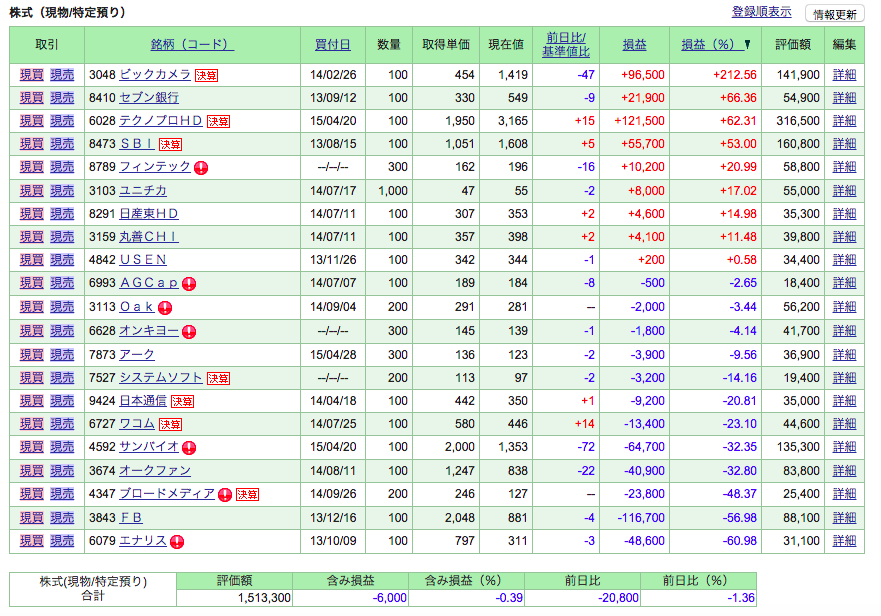Click 現売 for ビックカメラ row
The image size is (881, 616).
pos(62,75)
